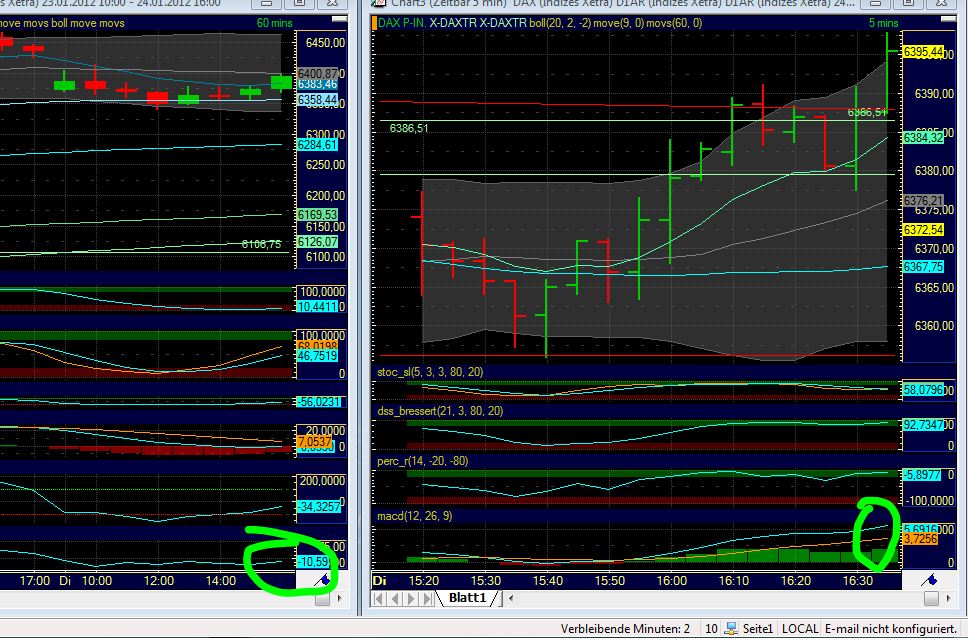Click the blue pointer icon below the price scale

pos(930,578)
